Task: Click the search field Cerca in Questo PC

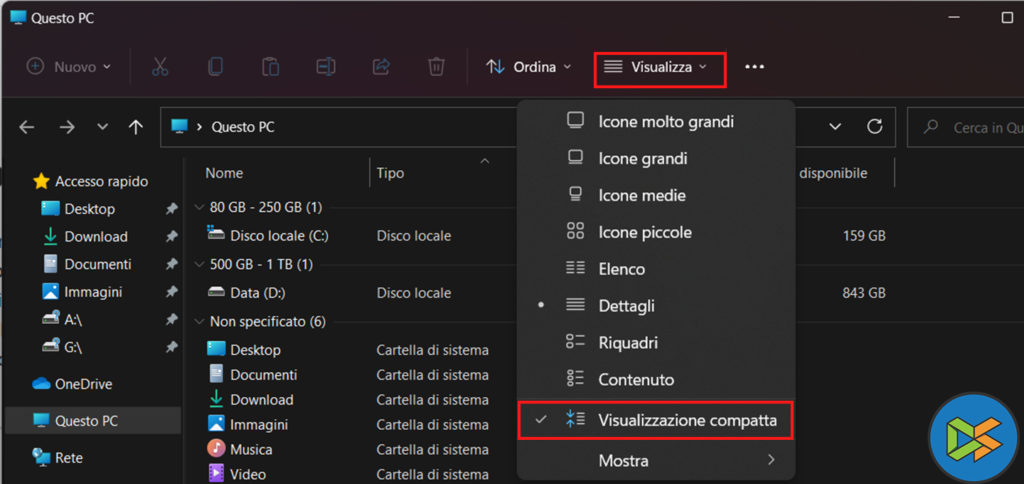Action: click(x=970, y=127)
